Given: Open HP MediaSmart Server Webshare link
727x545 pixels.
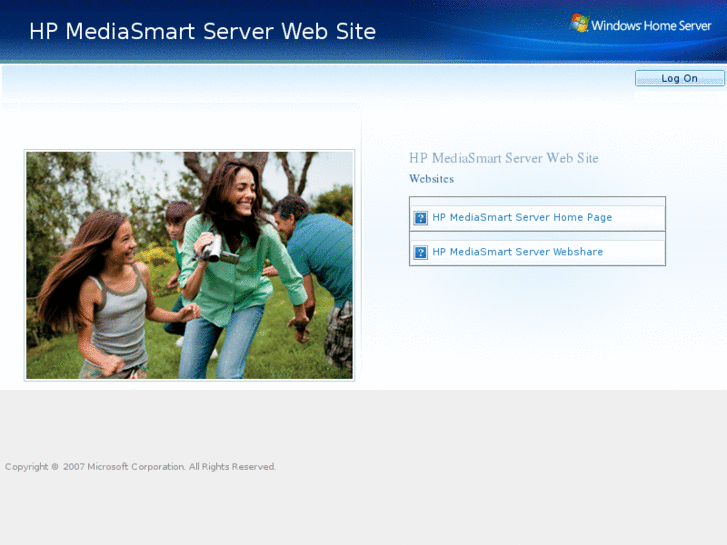Looking at the screenshot, I should click(517, 252).
